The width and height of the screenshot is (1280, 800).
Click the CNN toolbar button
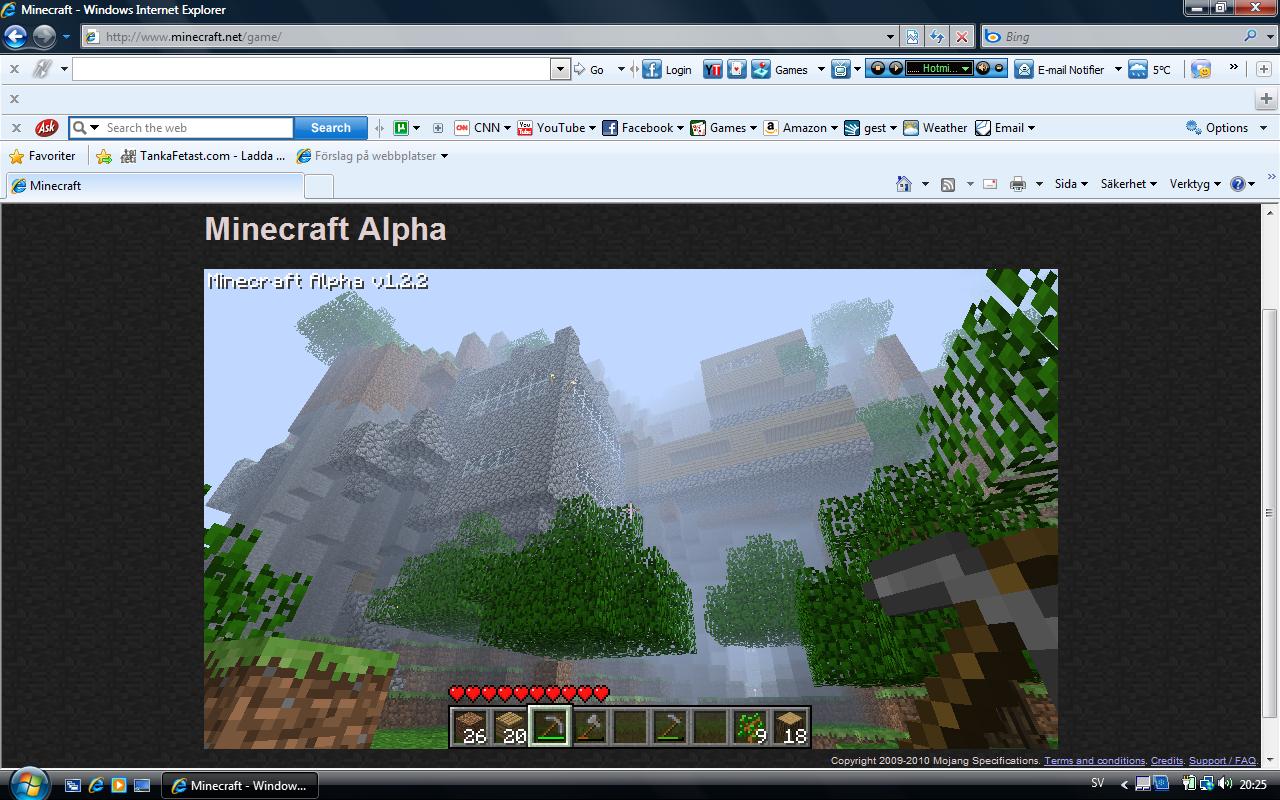click(x=482, y=128)
